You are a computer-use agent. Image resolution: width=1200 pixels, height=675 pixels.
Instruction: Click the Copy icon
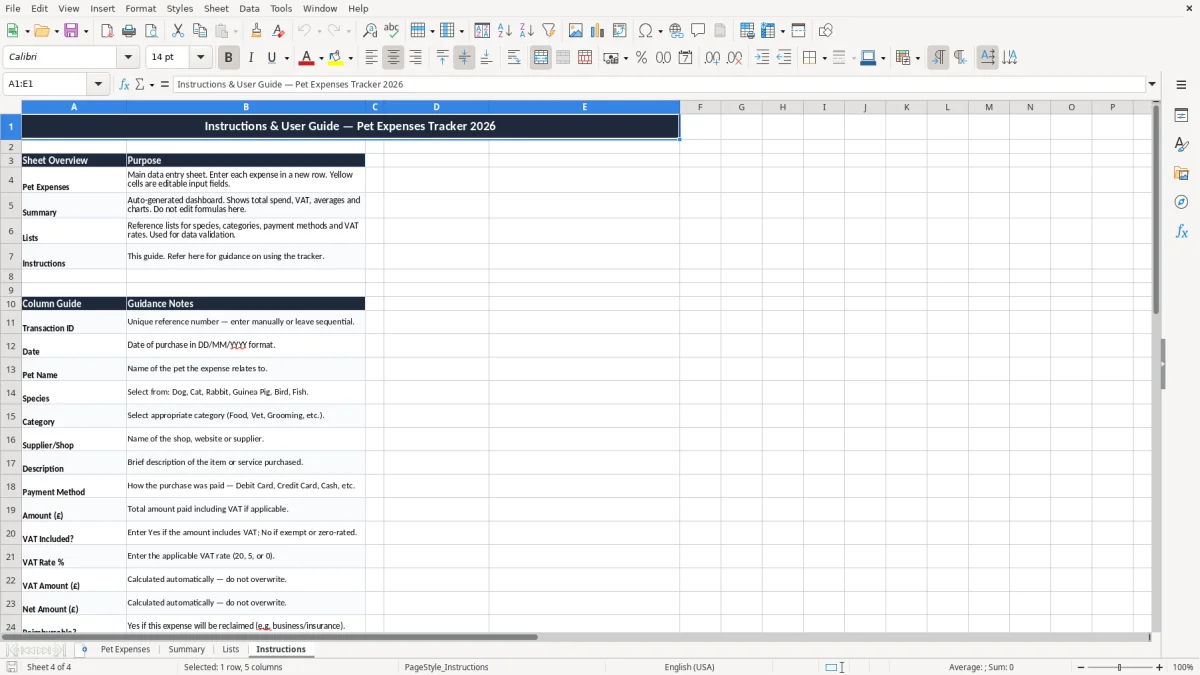(x=200, y=31)
